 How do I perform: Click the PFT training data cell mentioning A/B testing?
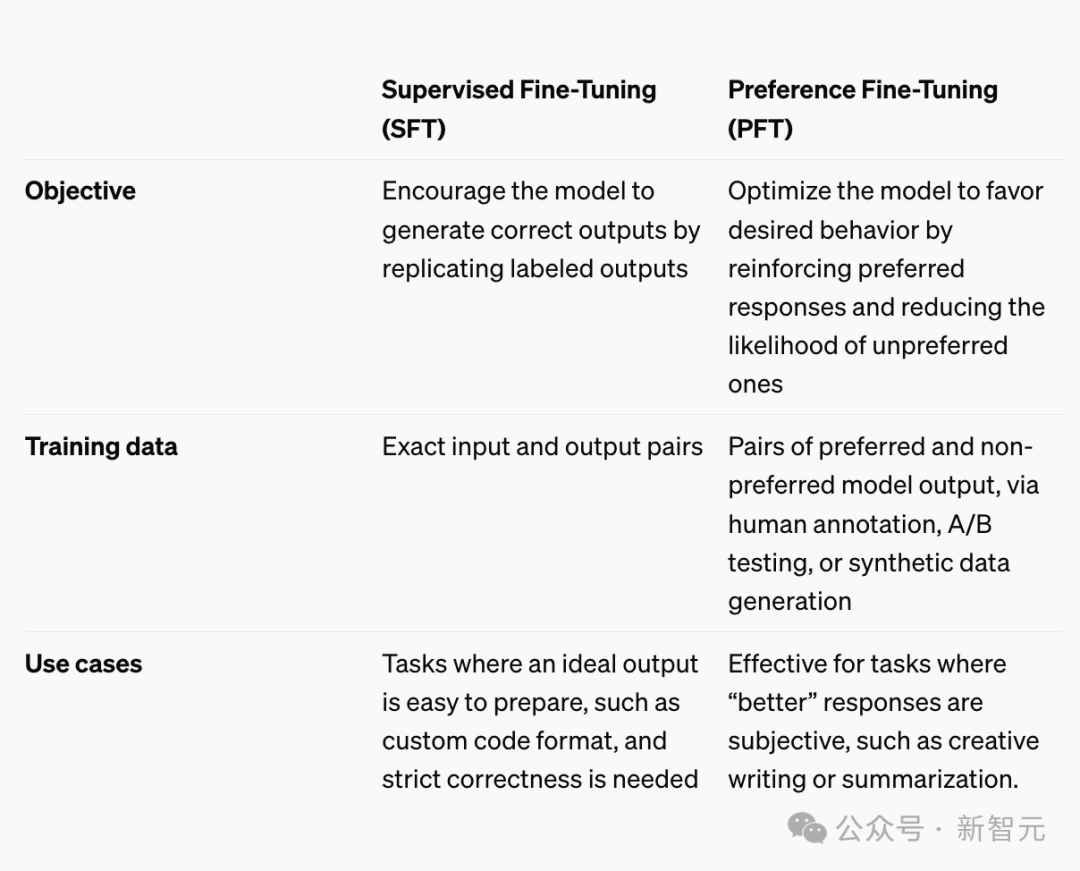coord(883,524)
